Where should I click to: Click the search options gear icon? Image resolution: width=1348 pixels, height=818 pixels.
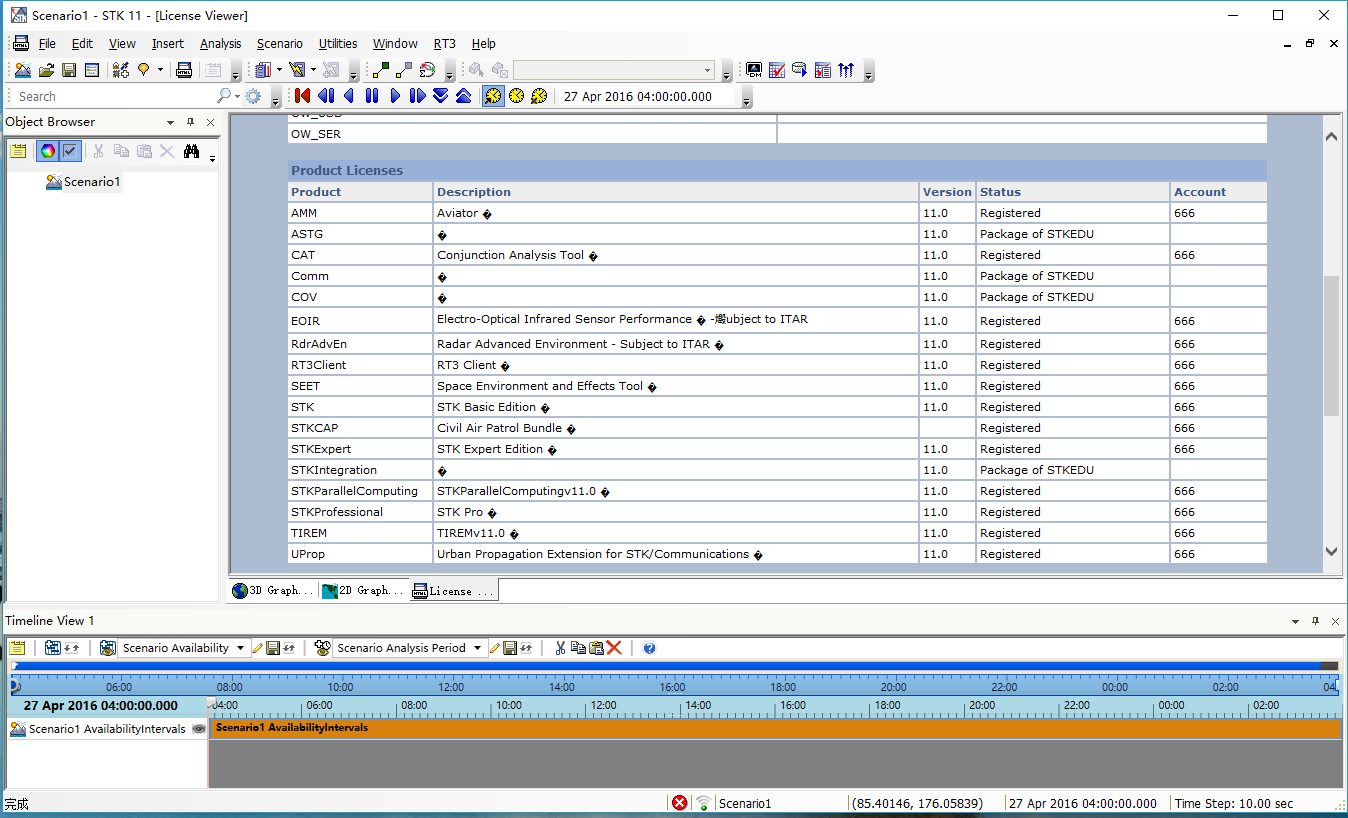coord(253,96)
